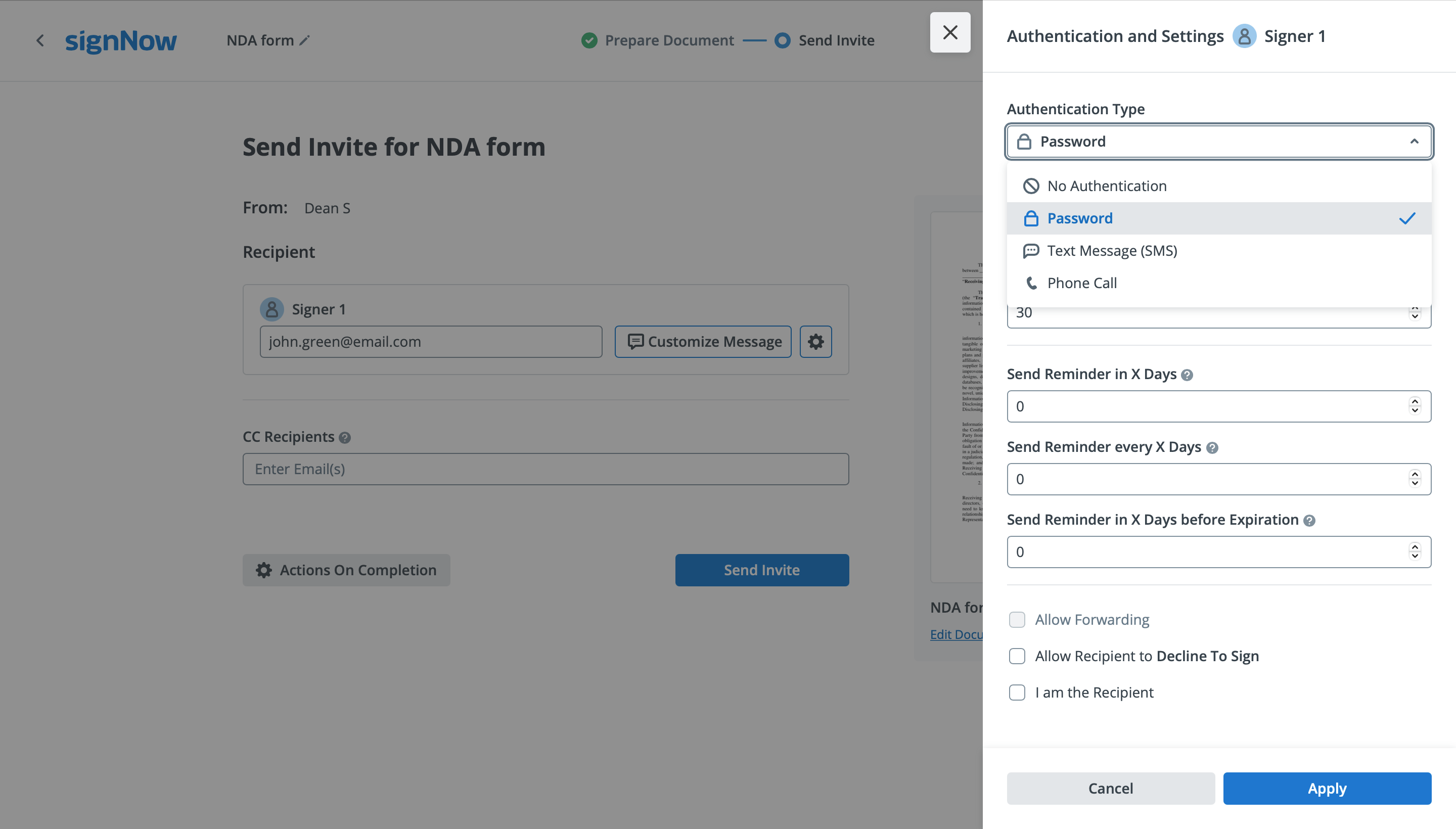Click help icon beside CC Recipients
The width and height of the screenshot is (1456, 829).
pos(344,437)
